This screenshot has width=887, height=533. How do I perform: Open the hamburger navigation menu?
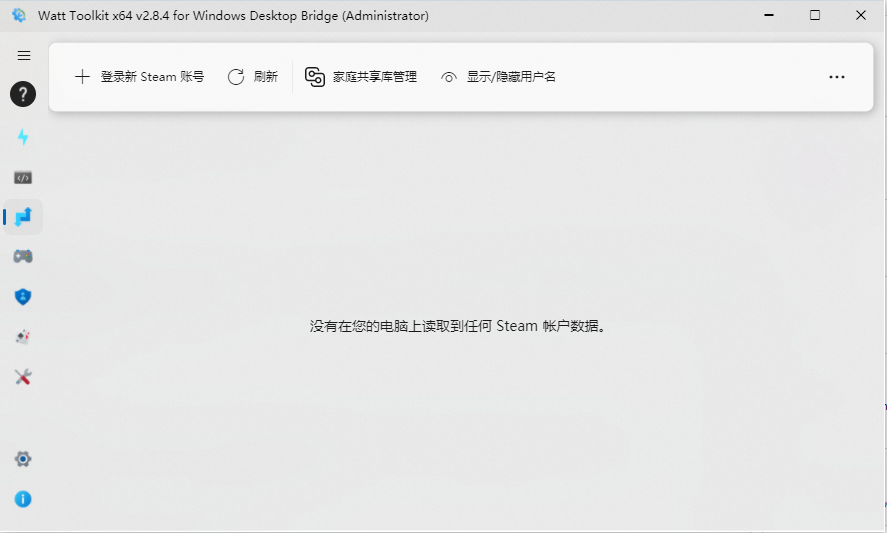click(x=24, y=55)
